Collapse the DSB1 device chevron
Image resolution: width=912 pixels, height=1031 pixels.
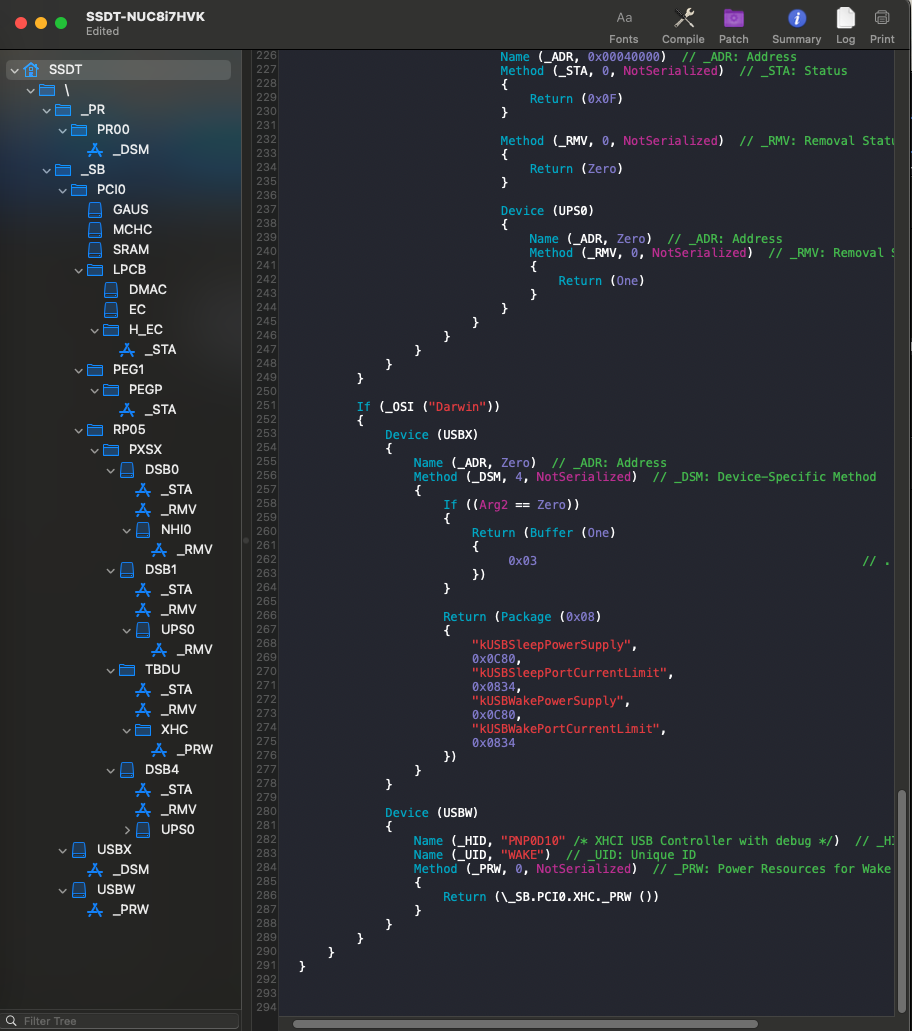pyautogui.click(x=110, y=570)
